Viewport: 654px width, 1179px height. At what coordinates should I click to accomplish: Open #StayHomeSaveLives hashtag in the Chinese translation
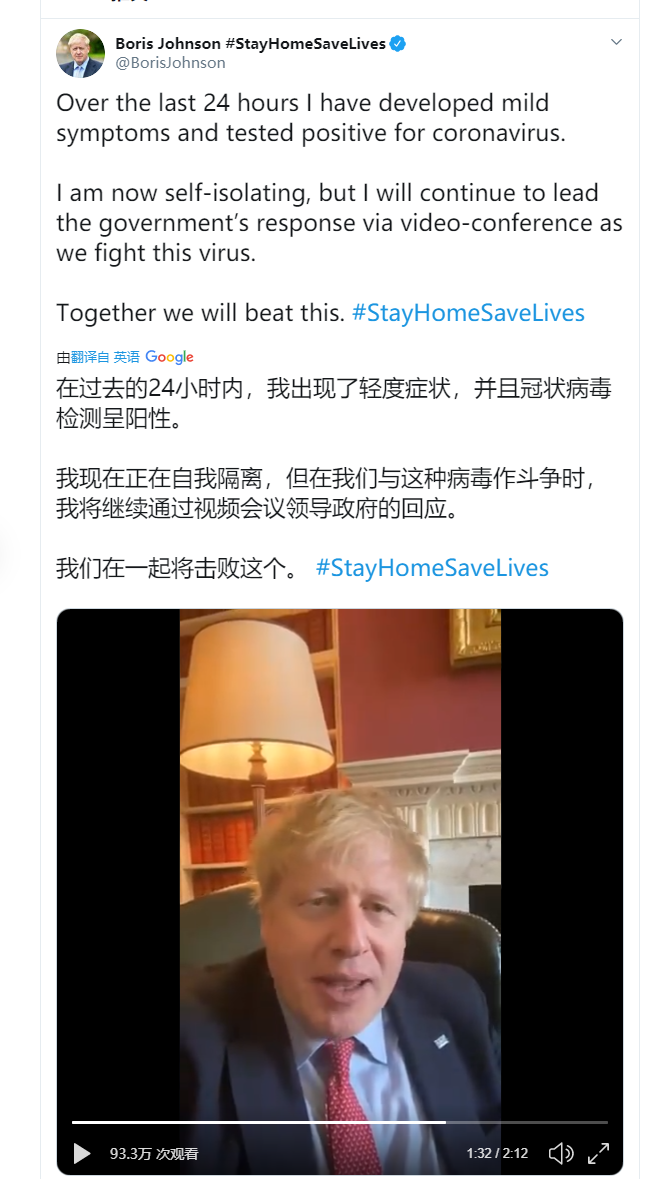click(431, 568)
